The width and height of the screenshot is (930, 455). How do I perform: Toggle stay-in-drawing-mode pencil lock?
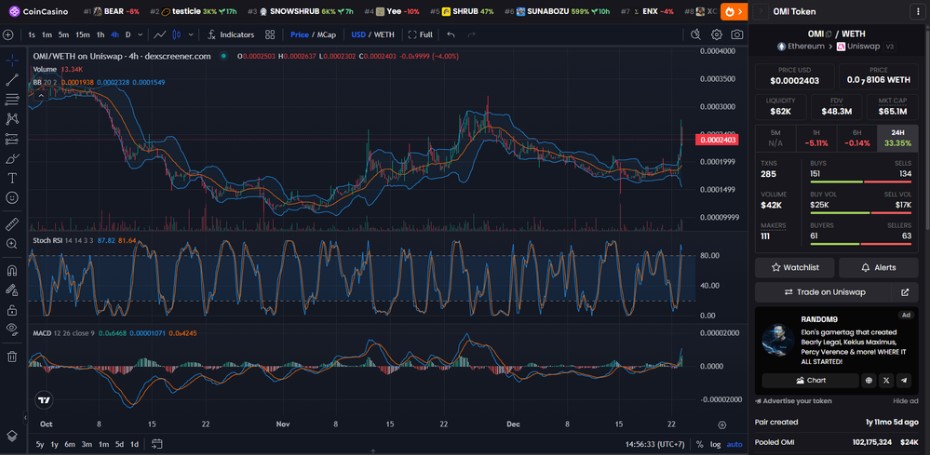point(12,290)
